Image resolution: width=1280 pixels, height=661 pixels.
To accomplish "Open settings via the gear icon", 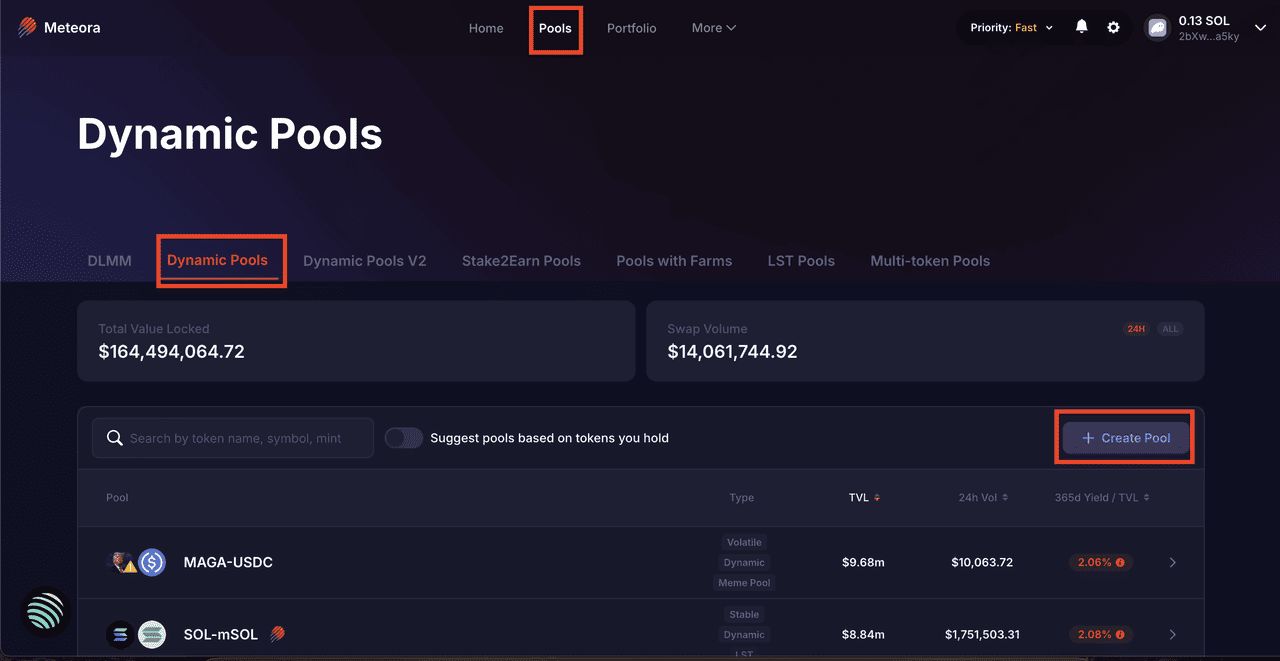I will [x=1113, y=28].
